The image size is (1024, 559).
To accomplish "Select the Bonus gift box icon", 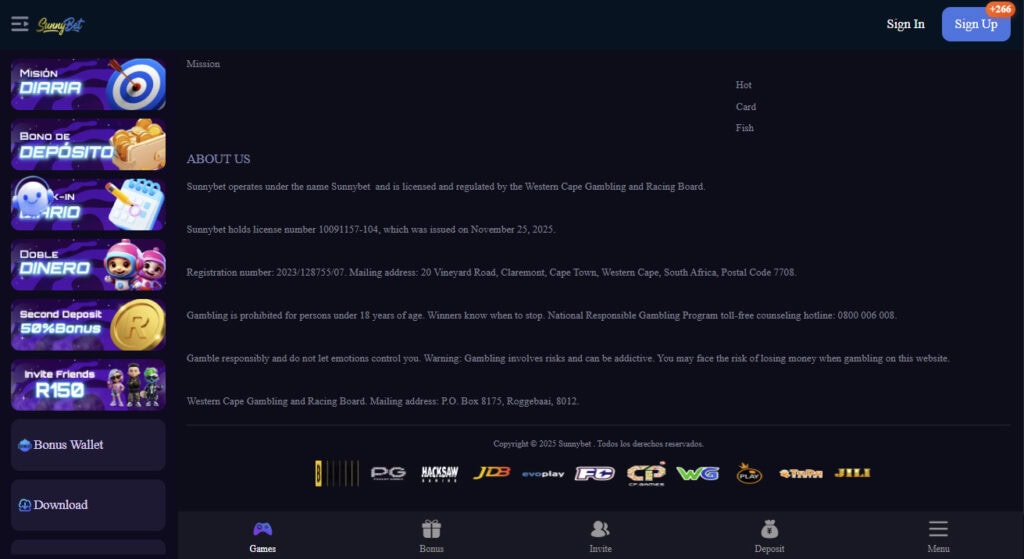I will pos(431,528).
